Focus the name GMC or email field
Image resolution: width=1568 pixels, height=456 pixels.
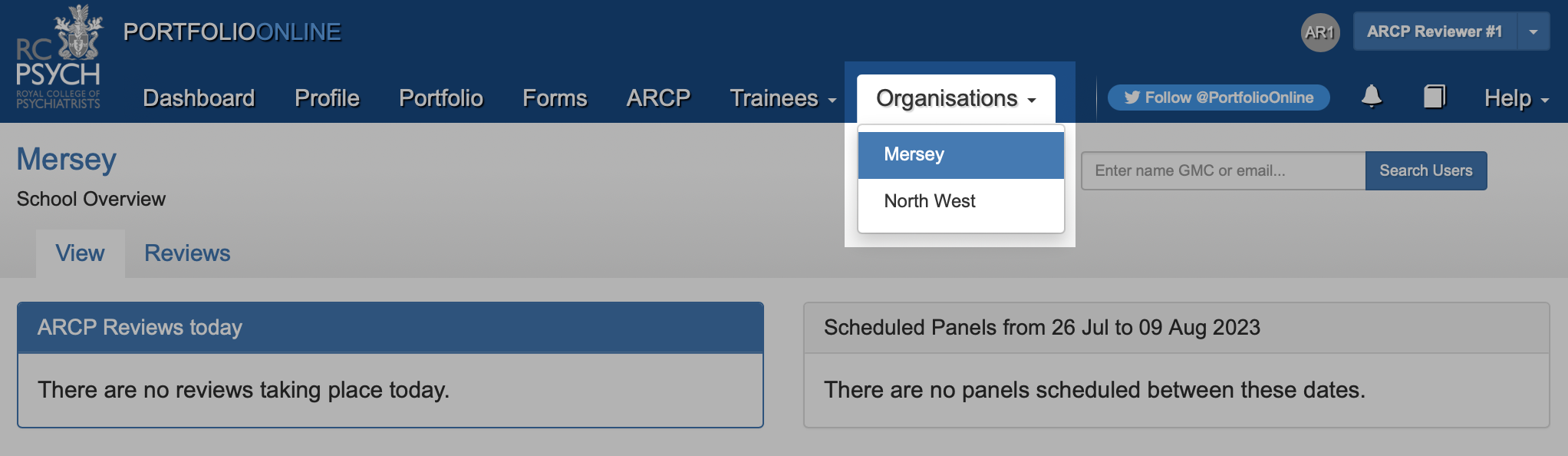(x=1224, y=170)
